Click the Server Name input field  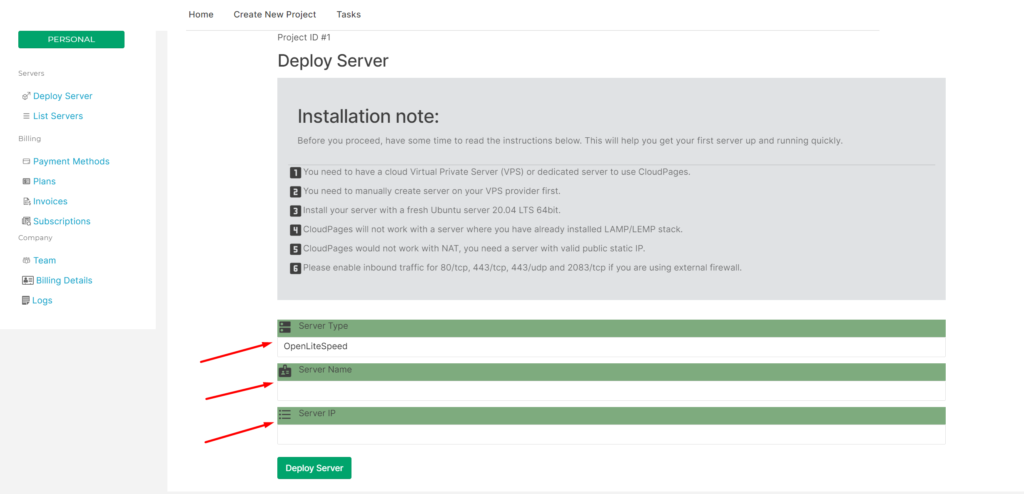tap(611, 391)
